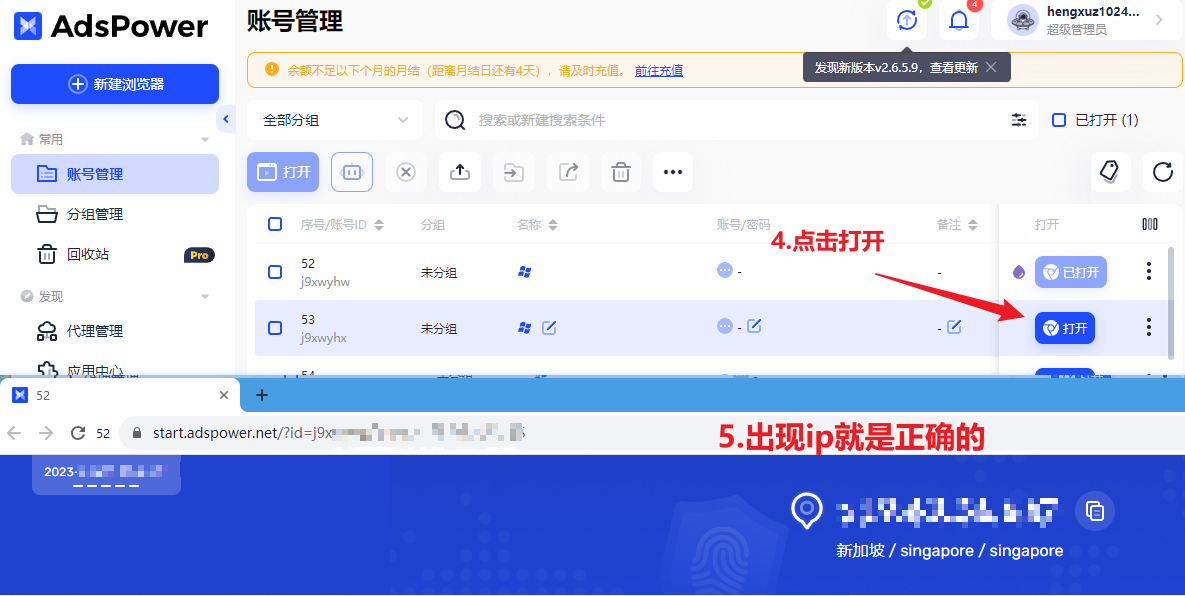Click 未分组 in row 52
This screenshot has width=1185, height=596.
[438, 273]
